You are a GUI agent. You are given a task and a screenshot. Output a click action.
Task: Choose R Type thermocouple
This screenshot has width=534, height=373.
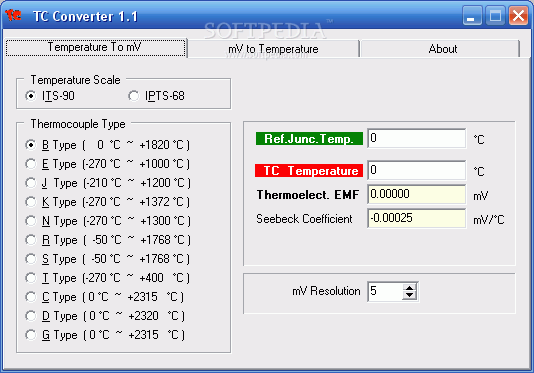108,240
